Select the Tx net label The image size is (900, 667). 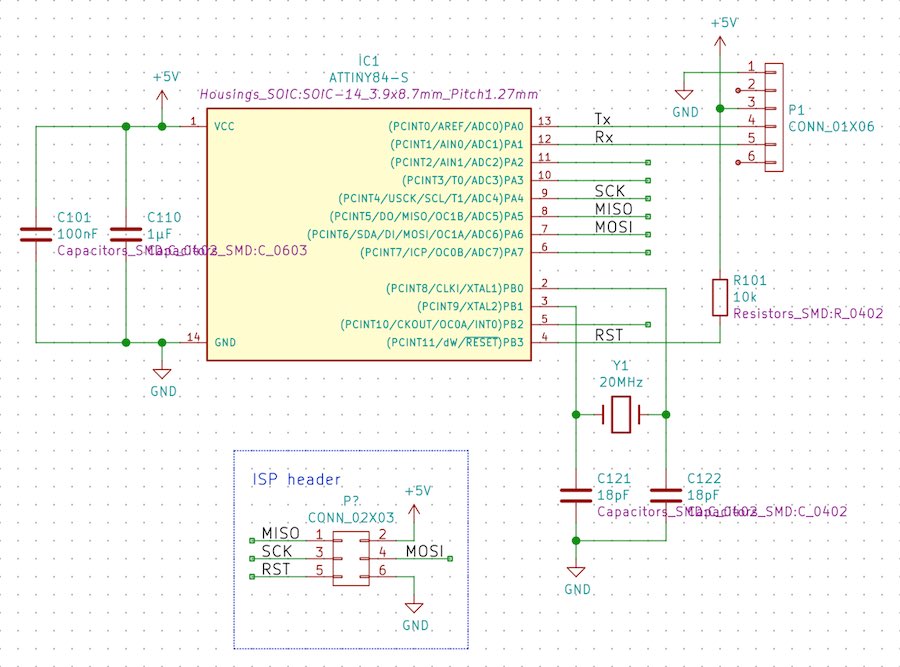pos(603,119)
